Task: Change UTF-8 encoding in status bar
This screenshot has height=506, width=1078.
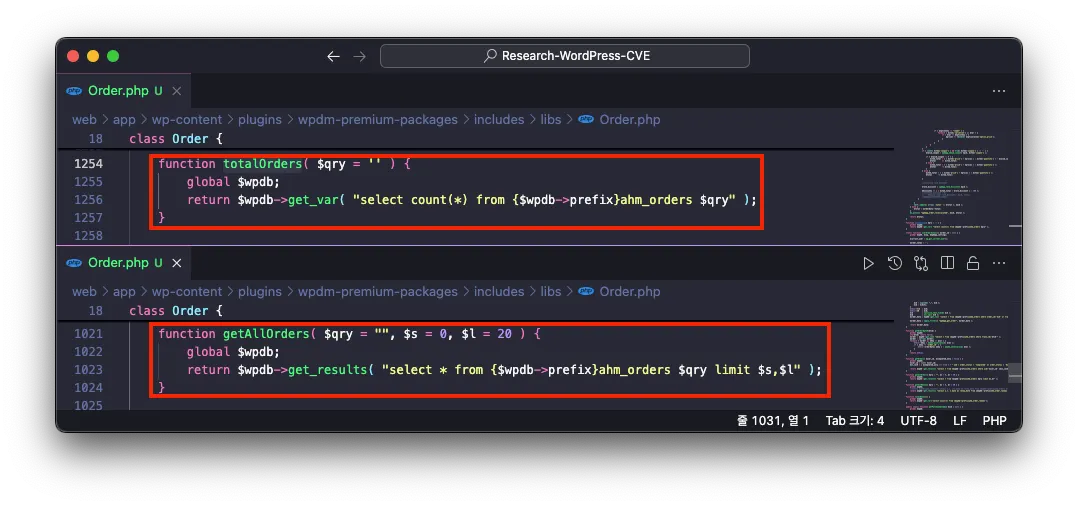Action: tap(918, 421)
